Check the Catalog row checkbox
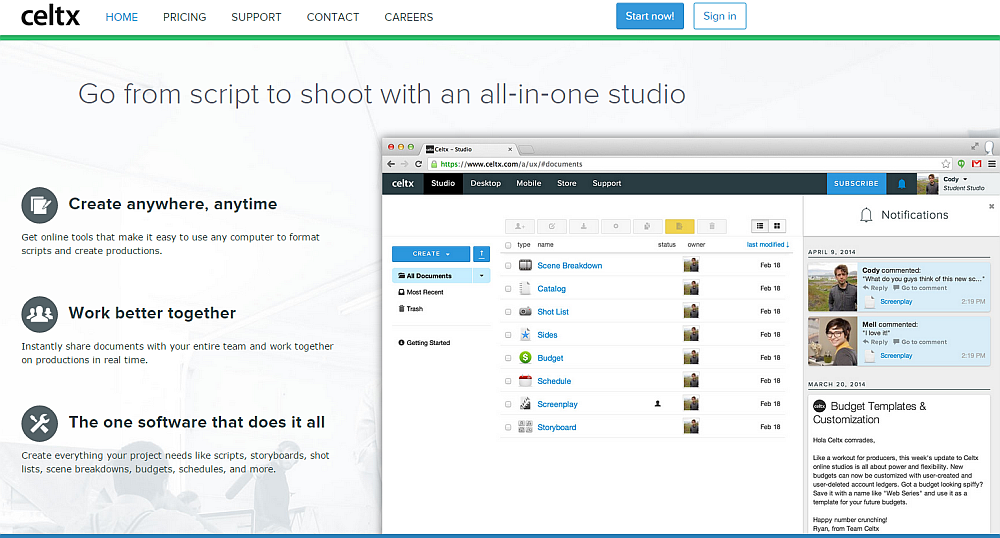 pos(508,289)
